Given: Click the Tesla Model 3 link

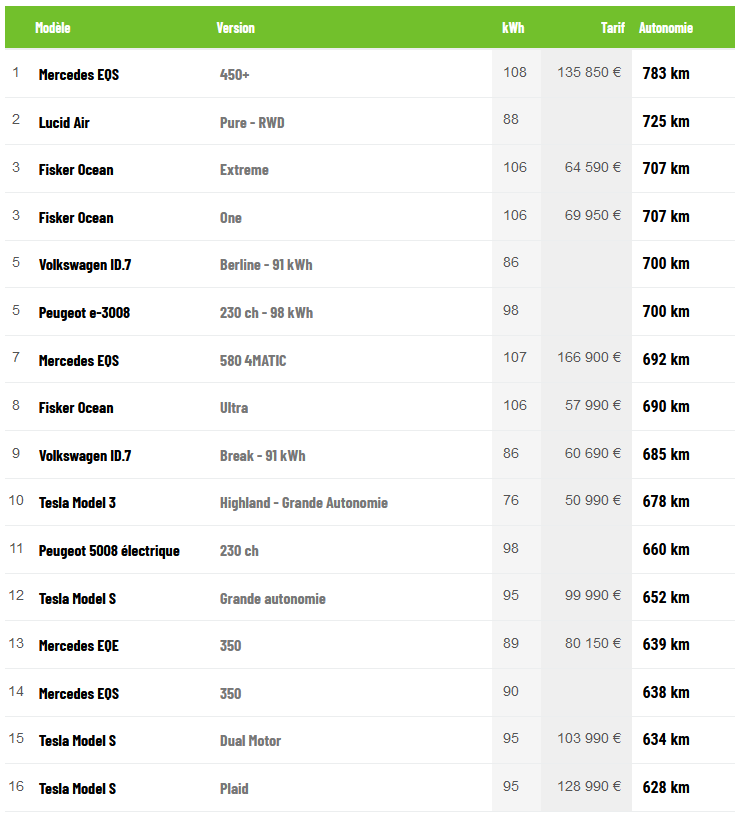Looking at the screenshot, I should tap(77, 503).
